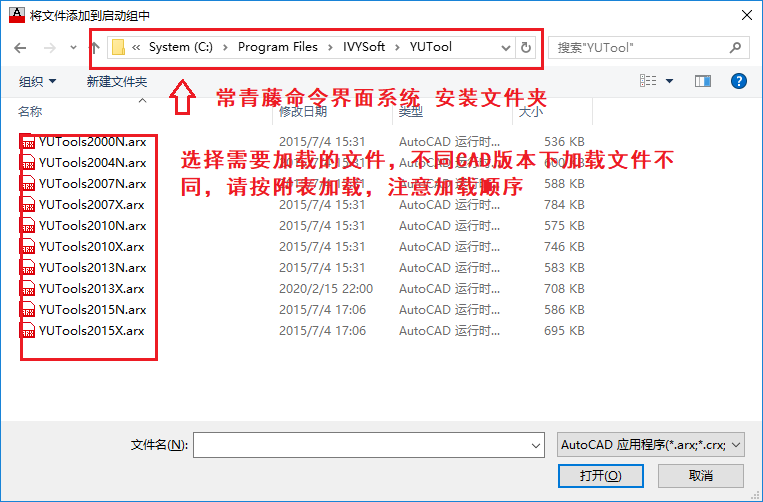Sort by 大小 column header

[531, 112]
